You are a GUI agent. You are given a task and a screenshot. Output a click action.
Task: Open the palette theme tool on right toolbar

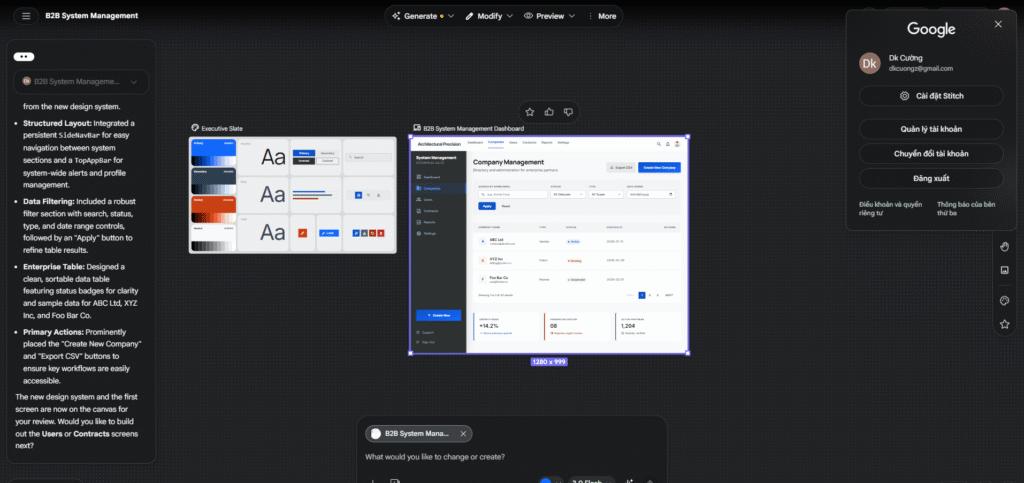pyautogui.click(x=1004, y=300)
